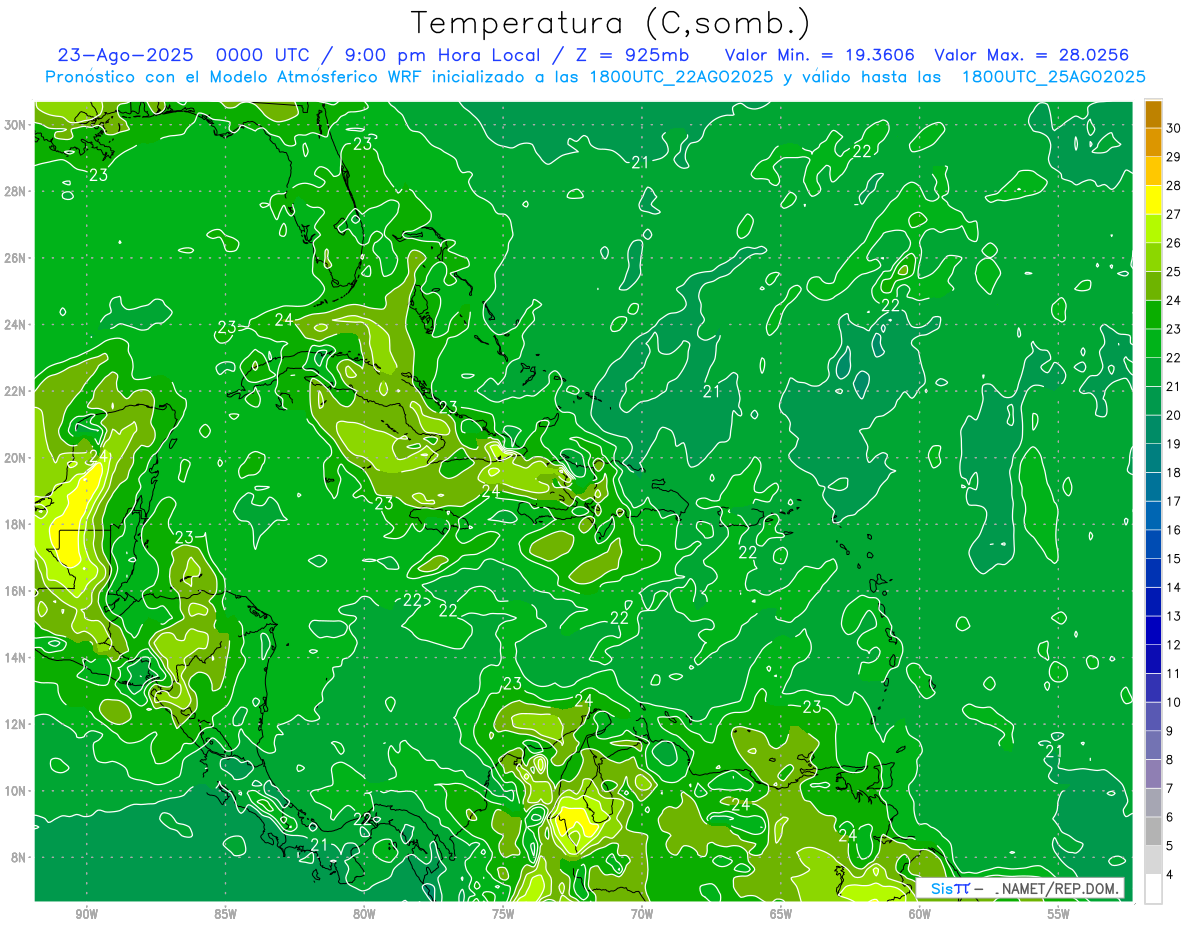This screenshot has height=927, width=1200.
Task: Click the "85W" longitude axis label
Action: click(x=225, y=914)
